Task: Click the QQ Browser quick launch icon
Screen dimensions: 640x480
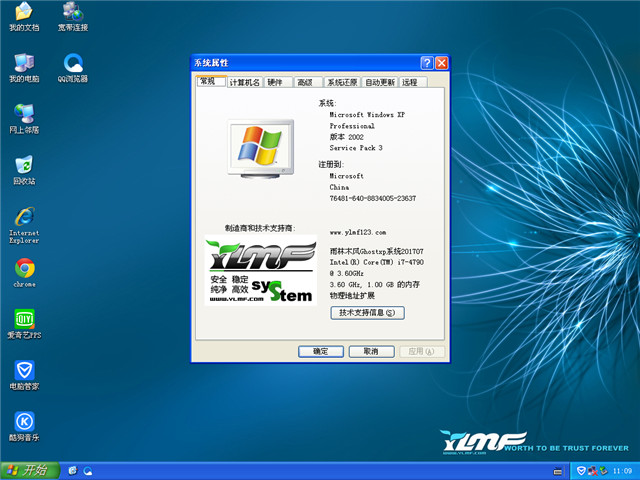Action: 88,471
